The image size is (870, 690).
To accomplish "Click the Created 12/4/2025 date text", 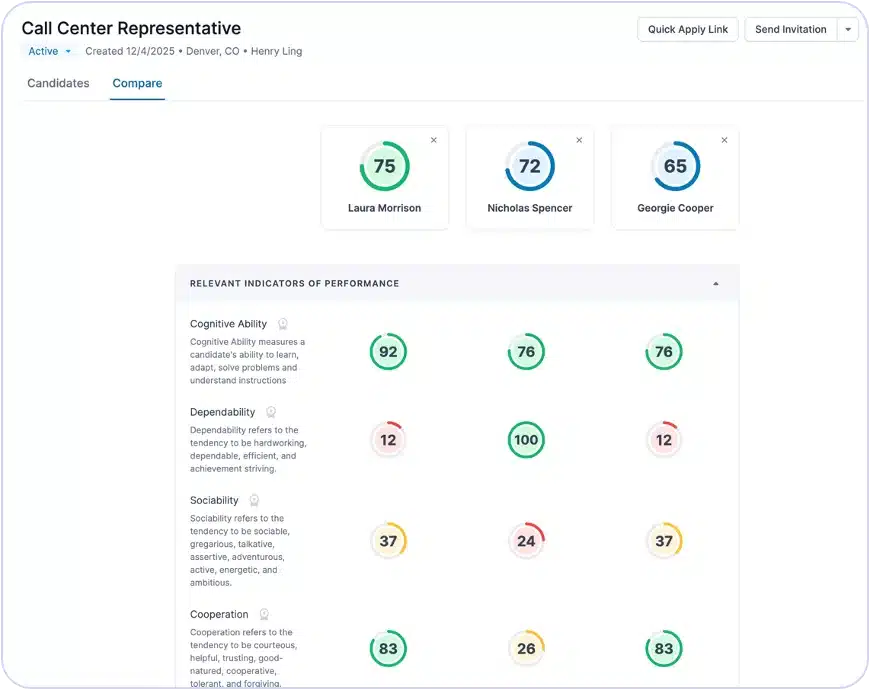I will pos(130,51).
